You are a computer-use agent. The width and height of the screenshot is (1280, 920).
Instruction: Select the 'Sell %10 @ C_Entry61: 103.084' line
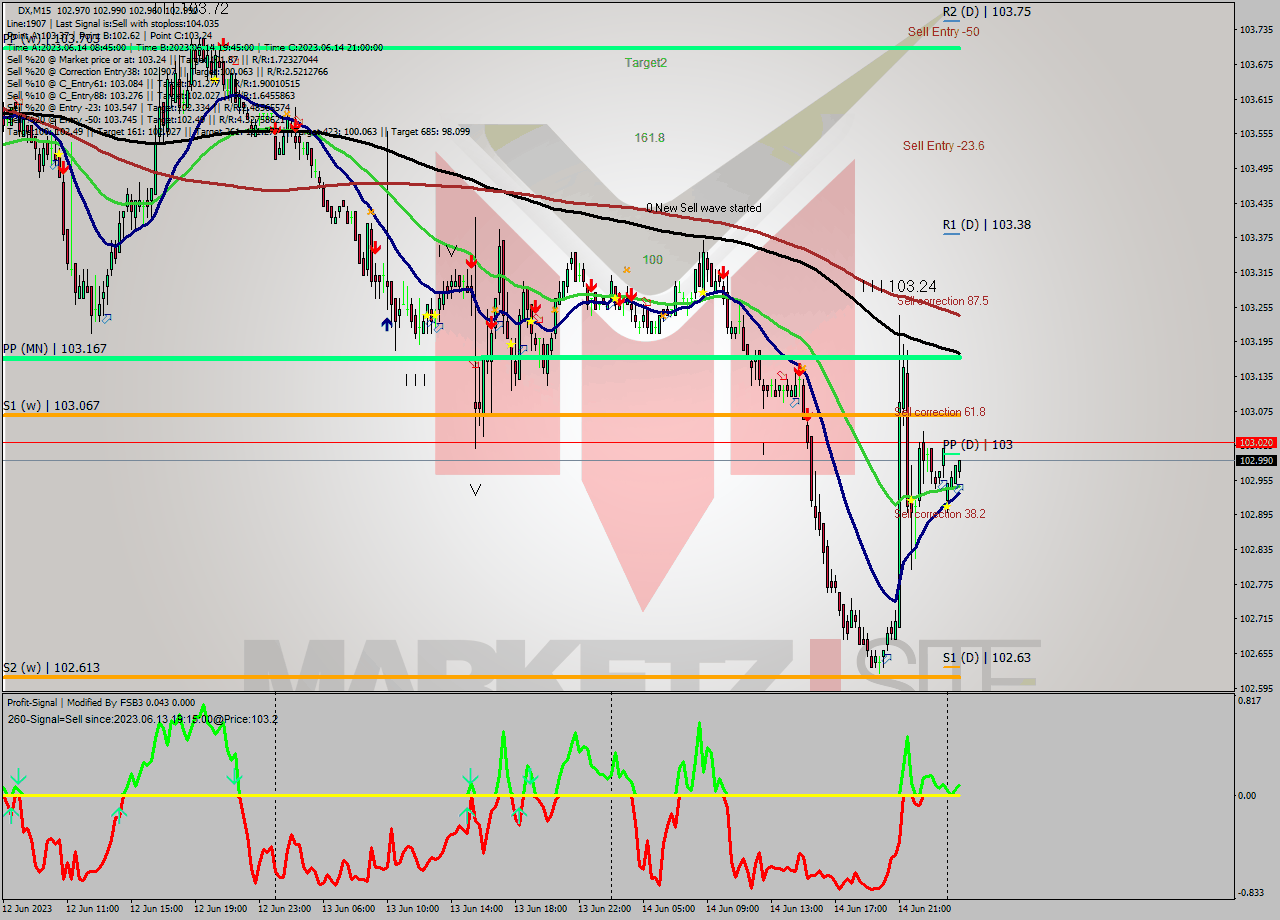75,83
